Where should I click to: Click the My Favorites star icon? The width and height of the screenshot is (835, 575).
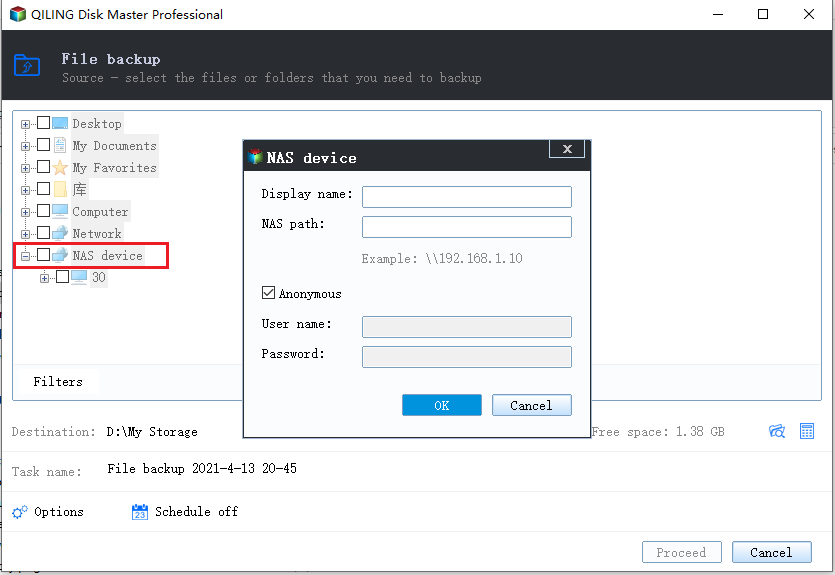click(x=60, y=168)
